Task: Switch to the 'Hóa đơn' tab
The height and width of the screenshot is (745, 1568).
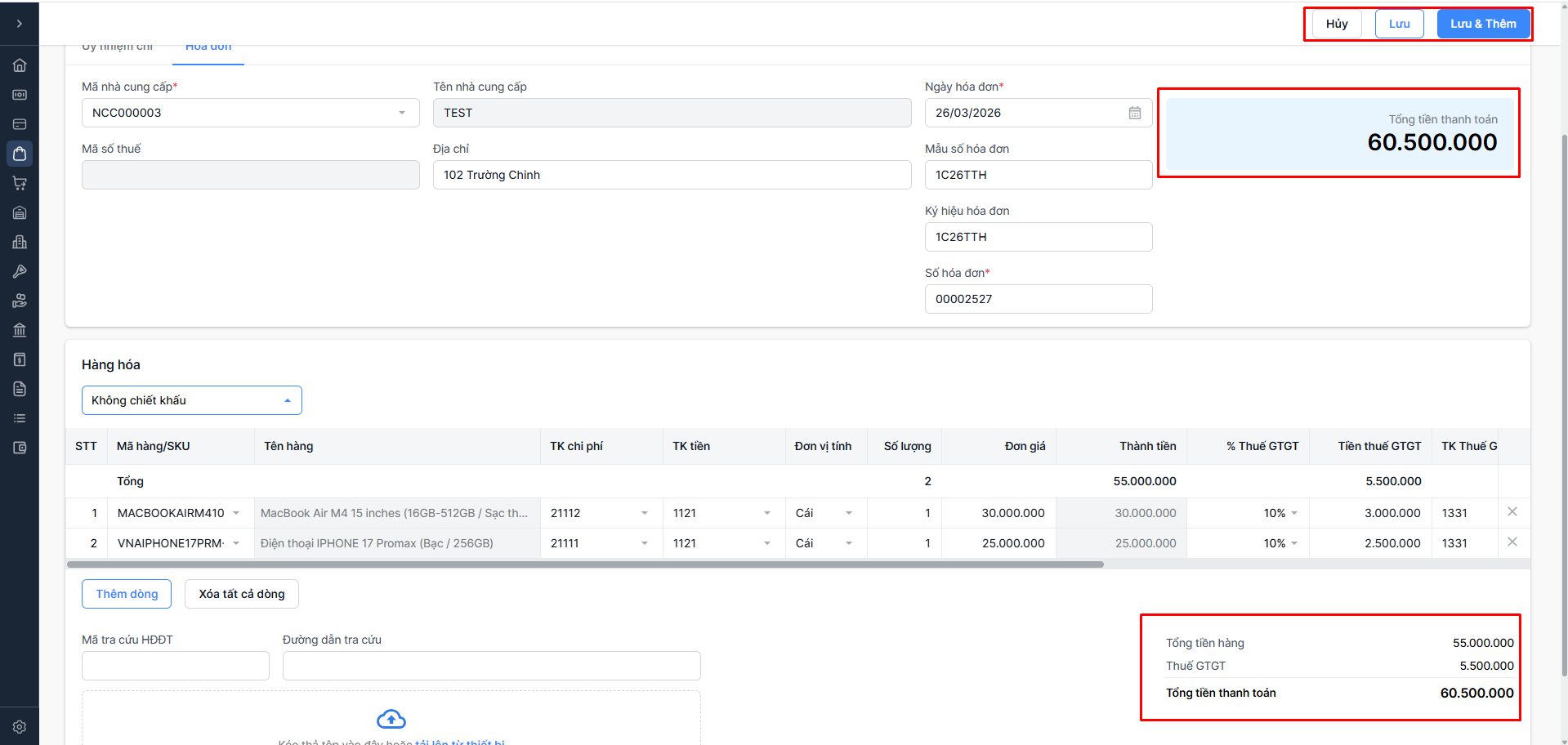Action: [x=208, y=48]
